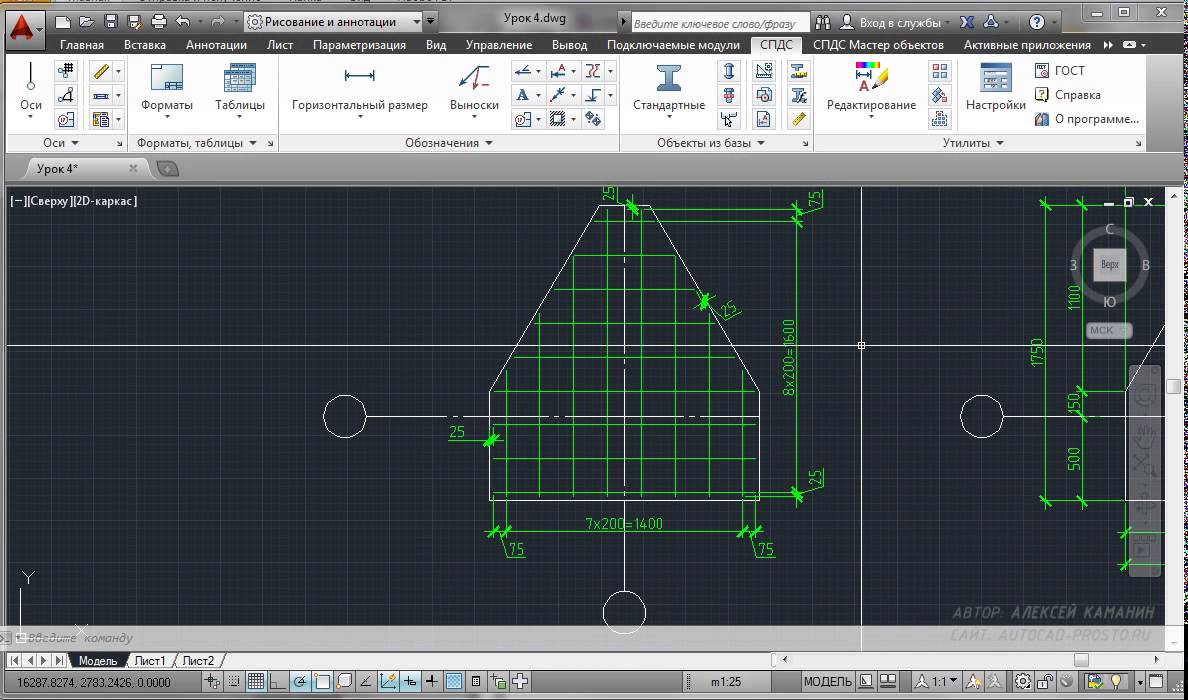The height and width of the screenshot is (700, 1188).
Task: Toggle transparency display in status bar
Action: [x=454, y=682]
